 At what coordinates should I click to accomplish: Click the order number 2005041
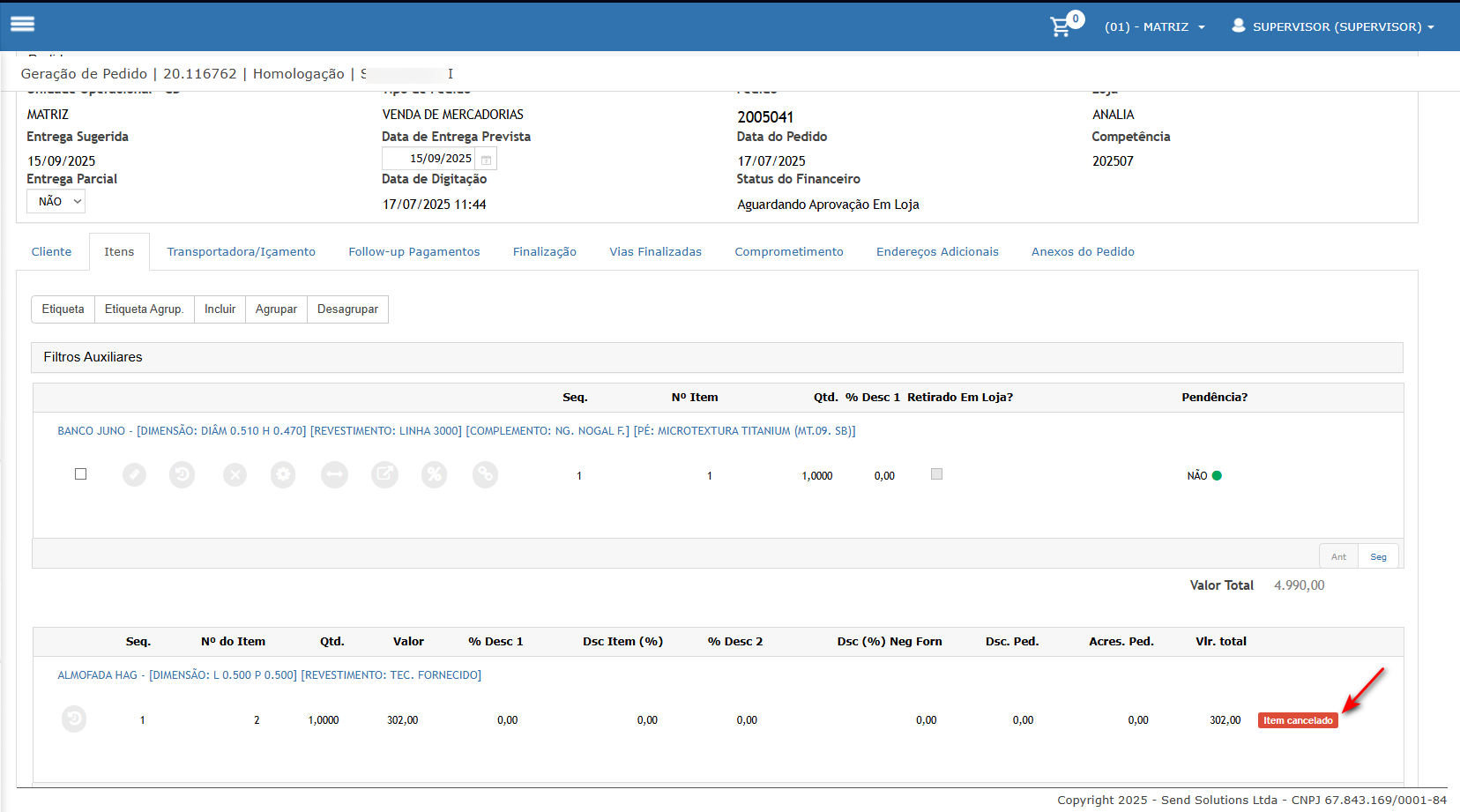765,117
